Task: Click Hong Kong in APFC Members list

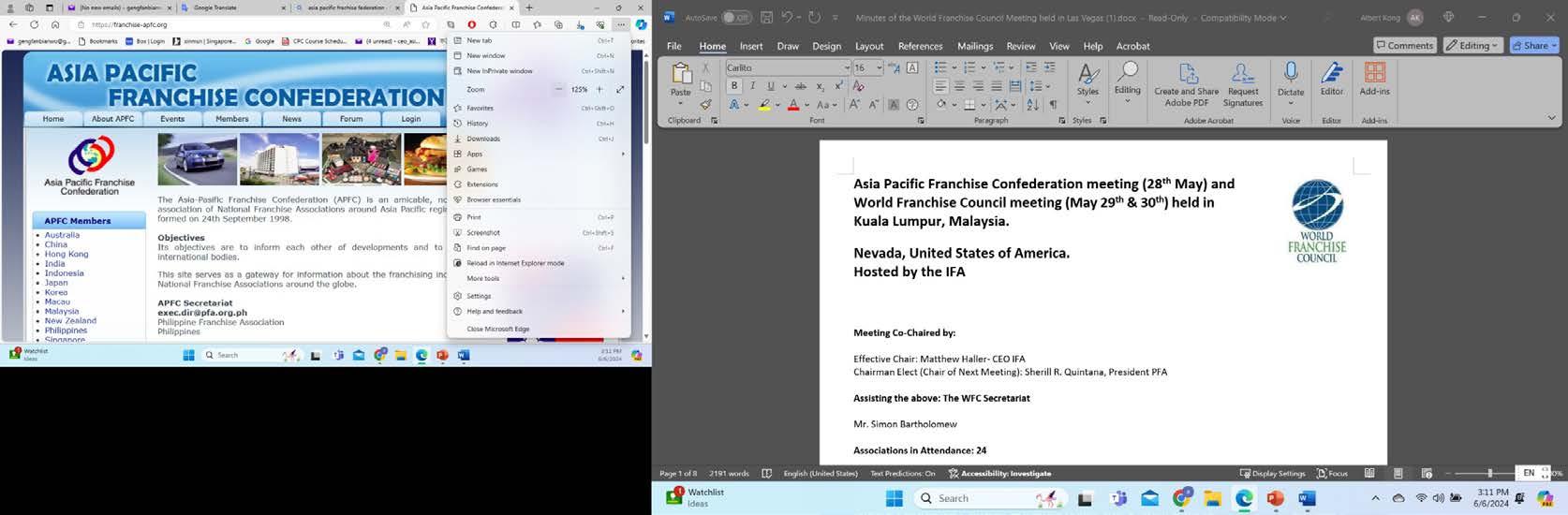Action: coord(67,254)
